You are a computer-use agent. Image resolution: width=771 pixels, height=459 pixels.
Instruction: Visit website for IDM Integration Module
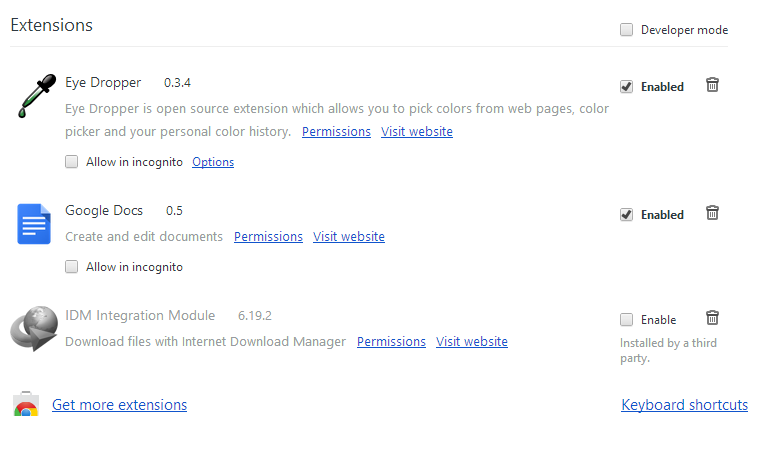coord(471,342)
